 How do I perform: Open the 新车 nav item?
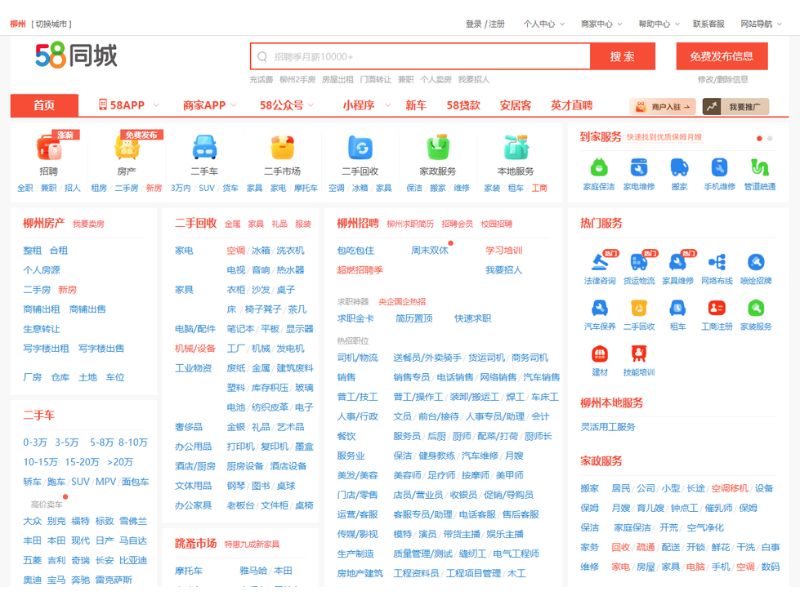click(x=416, y=105)
